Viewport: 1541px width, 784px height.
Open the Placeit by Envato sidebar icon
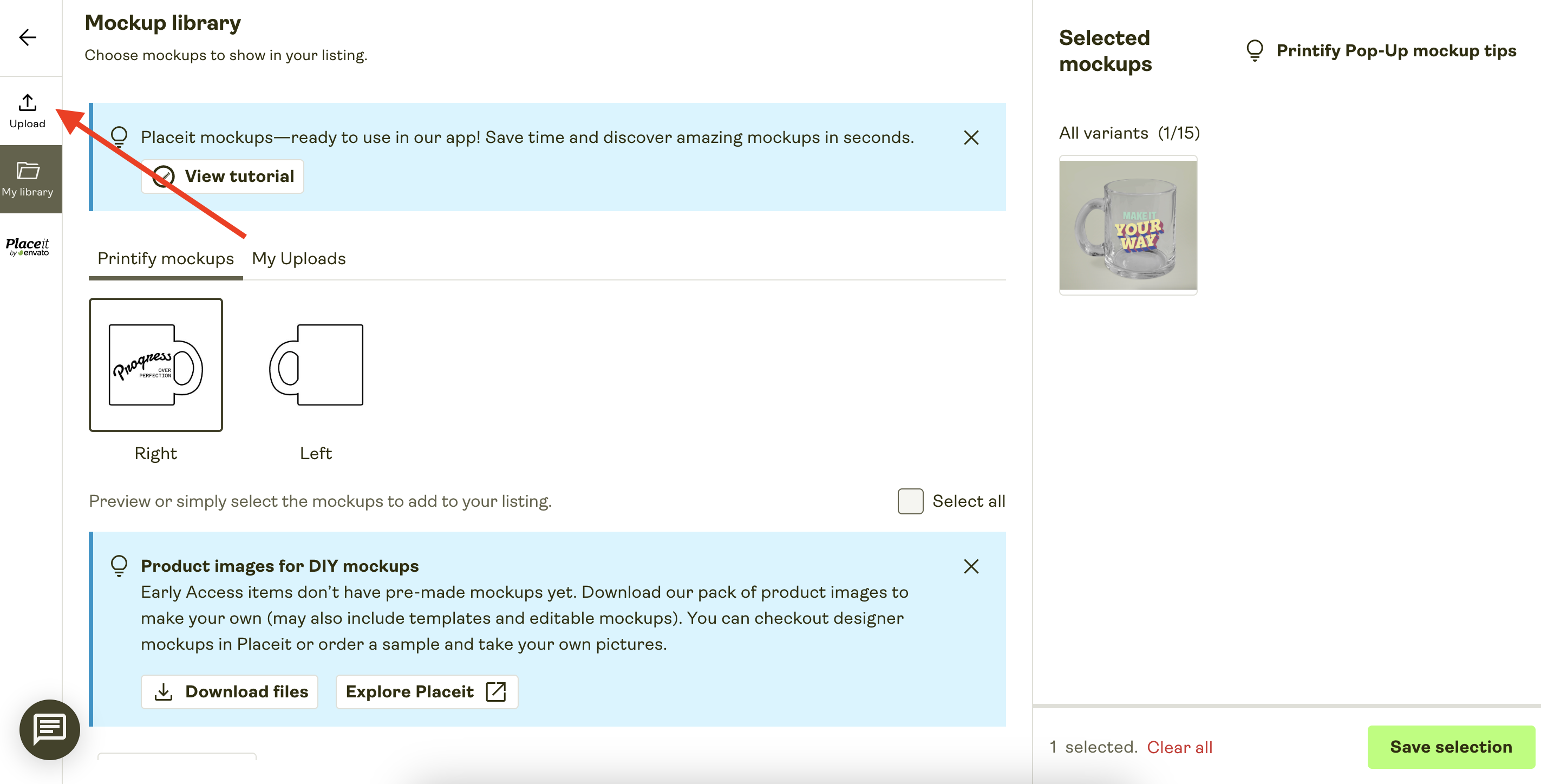(x=28, y=246)
